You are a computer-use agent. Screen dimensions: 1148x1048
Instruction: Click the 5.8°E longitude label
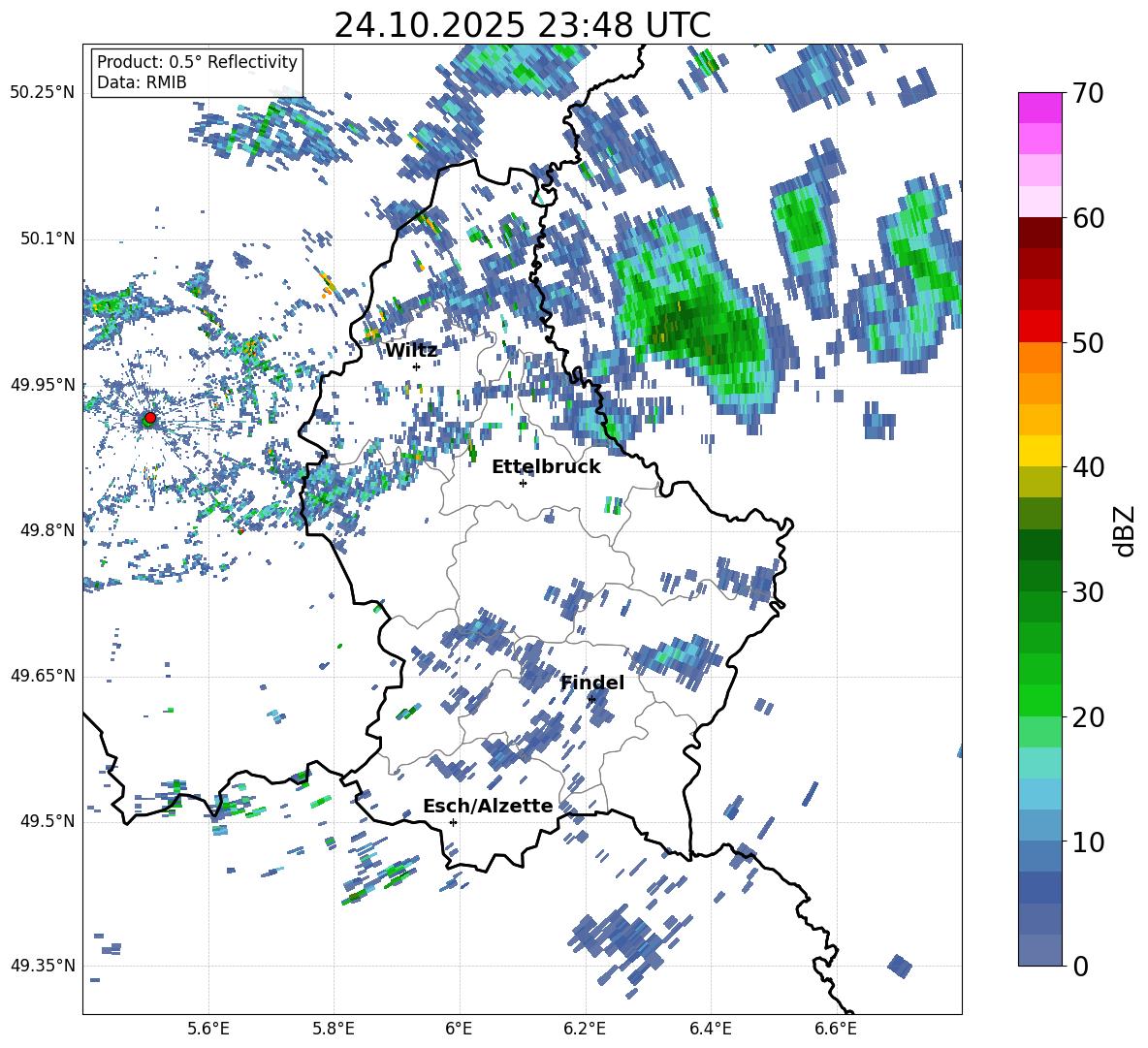tap(334, 1029)
